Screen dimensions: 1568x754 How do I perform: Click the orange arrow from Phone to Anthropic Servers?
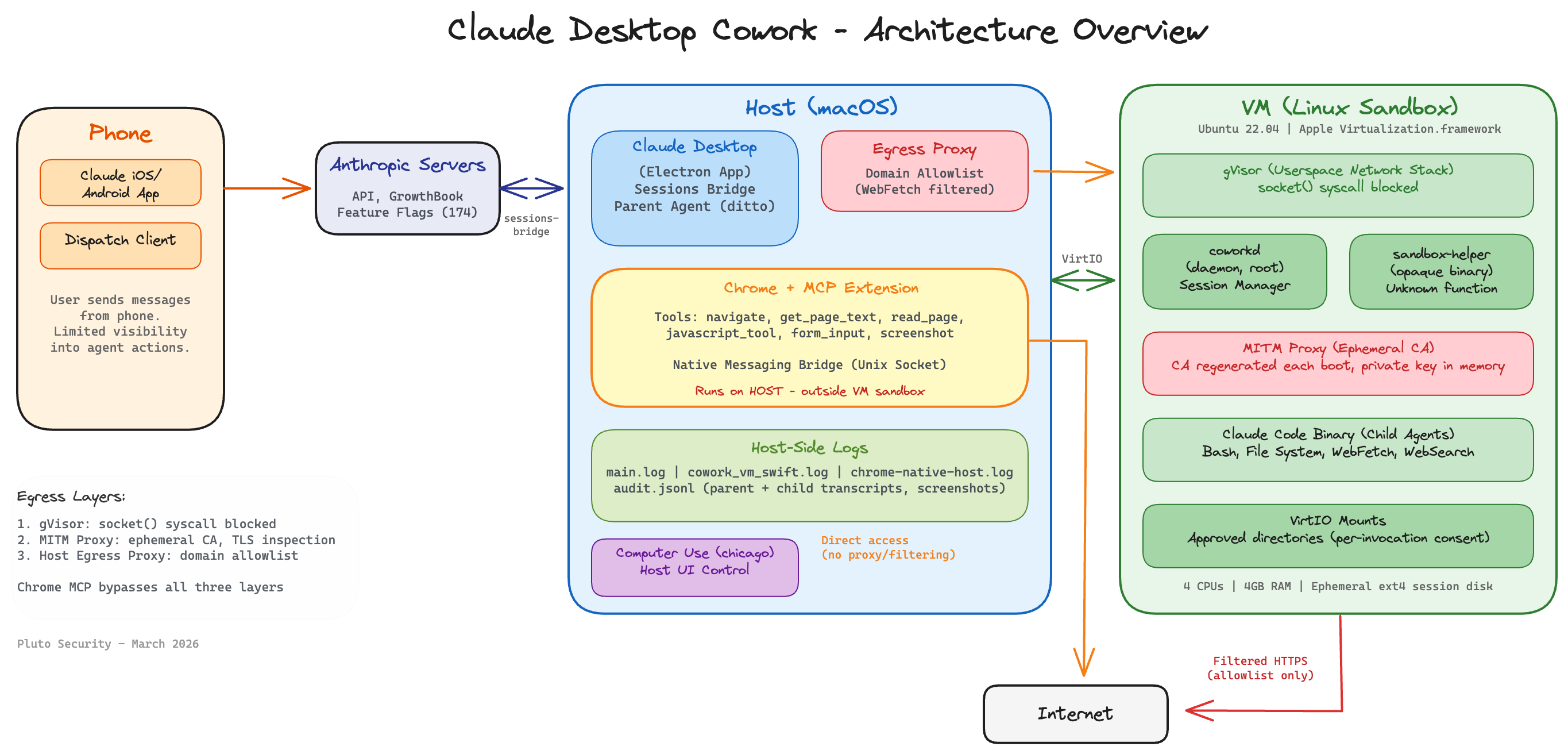268,188
